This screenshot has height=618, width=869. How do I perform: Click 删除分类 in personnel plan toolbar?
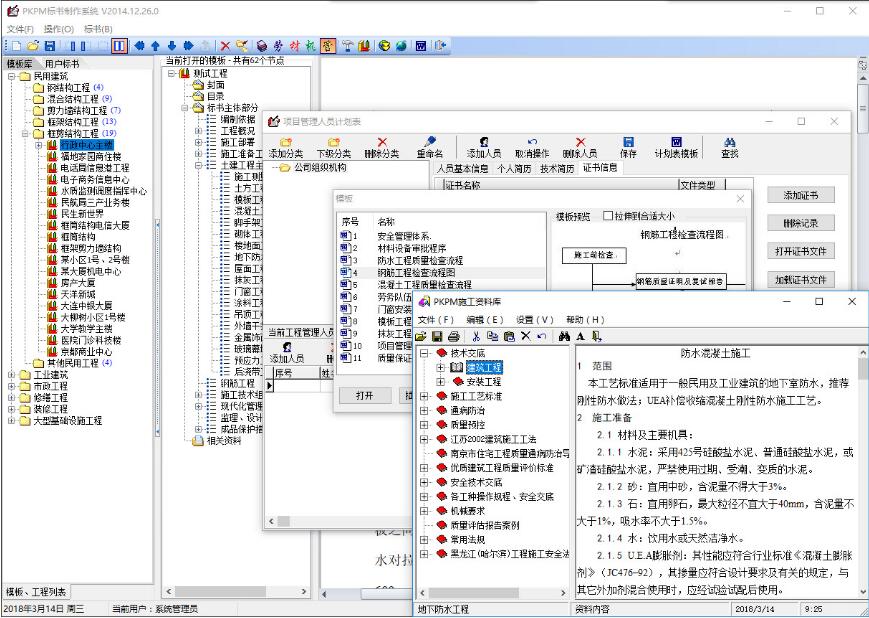pos(382,148)
